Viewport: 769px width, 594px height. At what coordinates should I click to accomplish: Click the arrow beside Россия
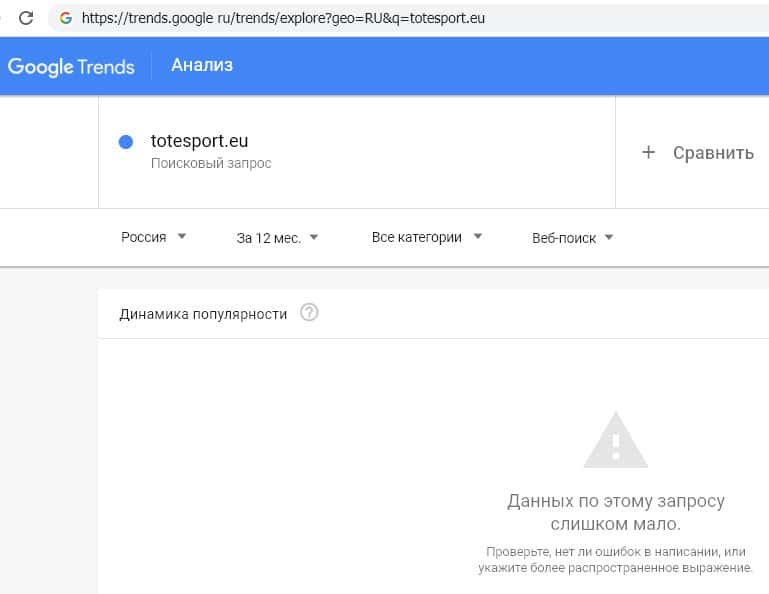pyautogui.click(x=181, y=237)
